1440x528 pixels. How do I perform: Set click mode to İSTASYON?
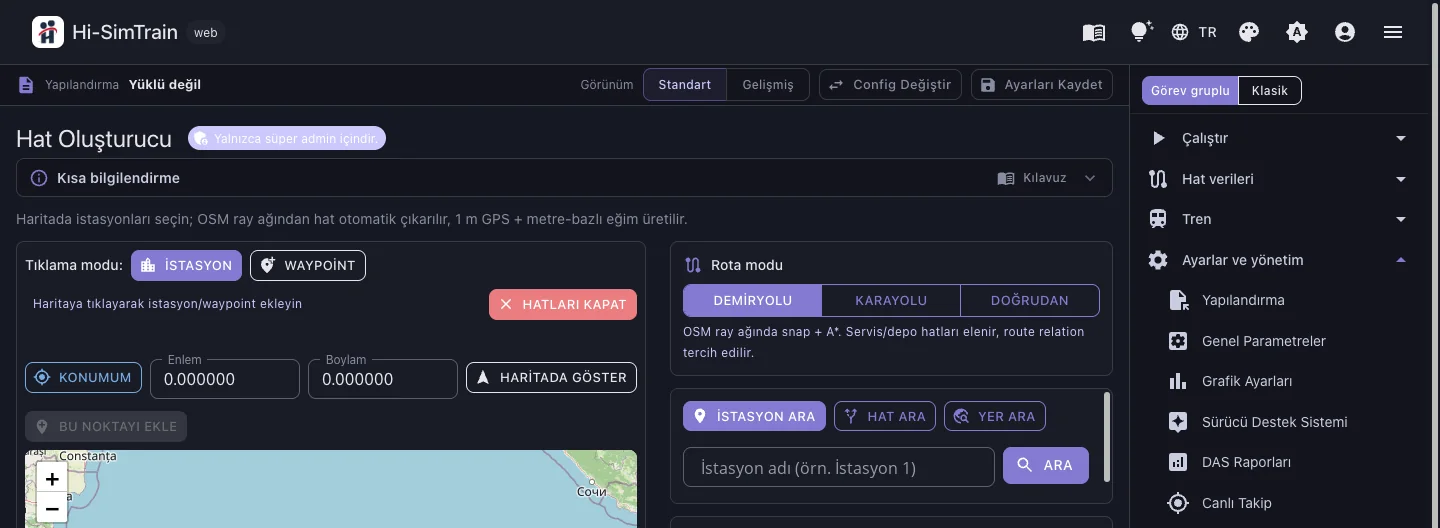point(186,265)
